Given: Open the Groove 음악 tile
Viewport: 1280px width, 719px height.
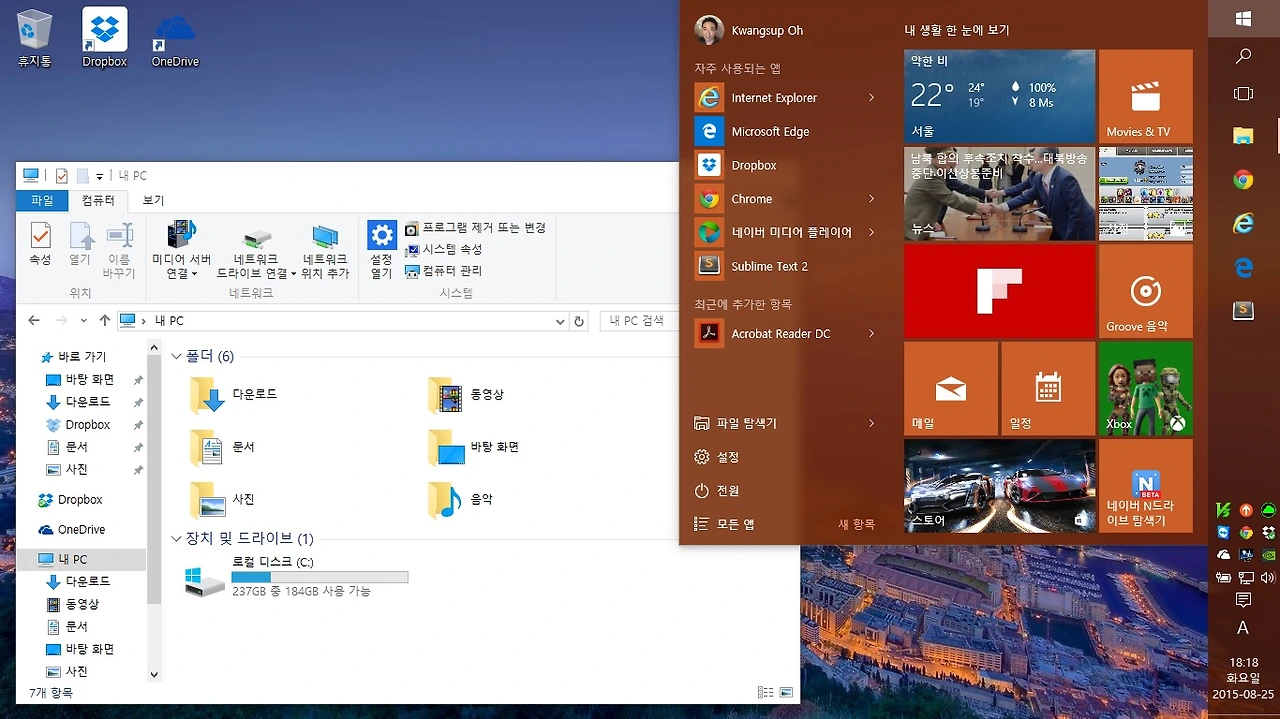Looking at the screenshot, I should click(1145, 291).
